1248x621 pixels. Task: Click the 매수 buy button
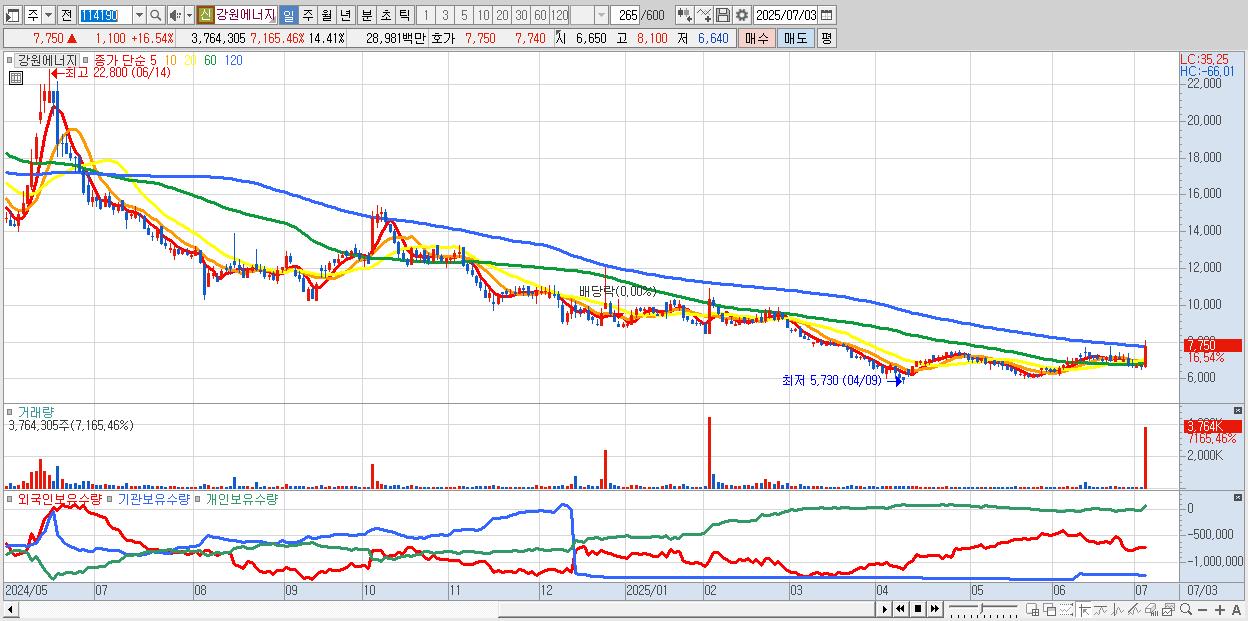(x=757, y=38)
